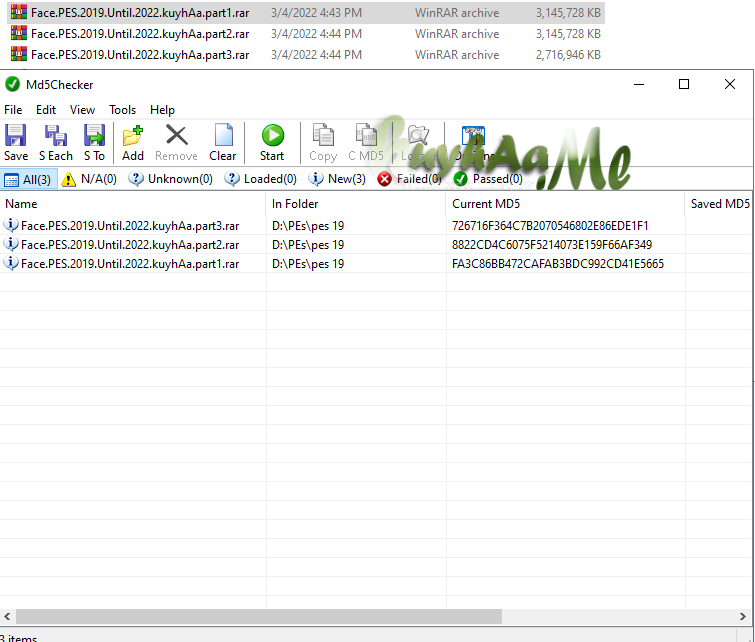Click the Add files icon

(132, 135)
